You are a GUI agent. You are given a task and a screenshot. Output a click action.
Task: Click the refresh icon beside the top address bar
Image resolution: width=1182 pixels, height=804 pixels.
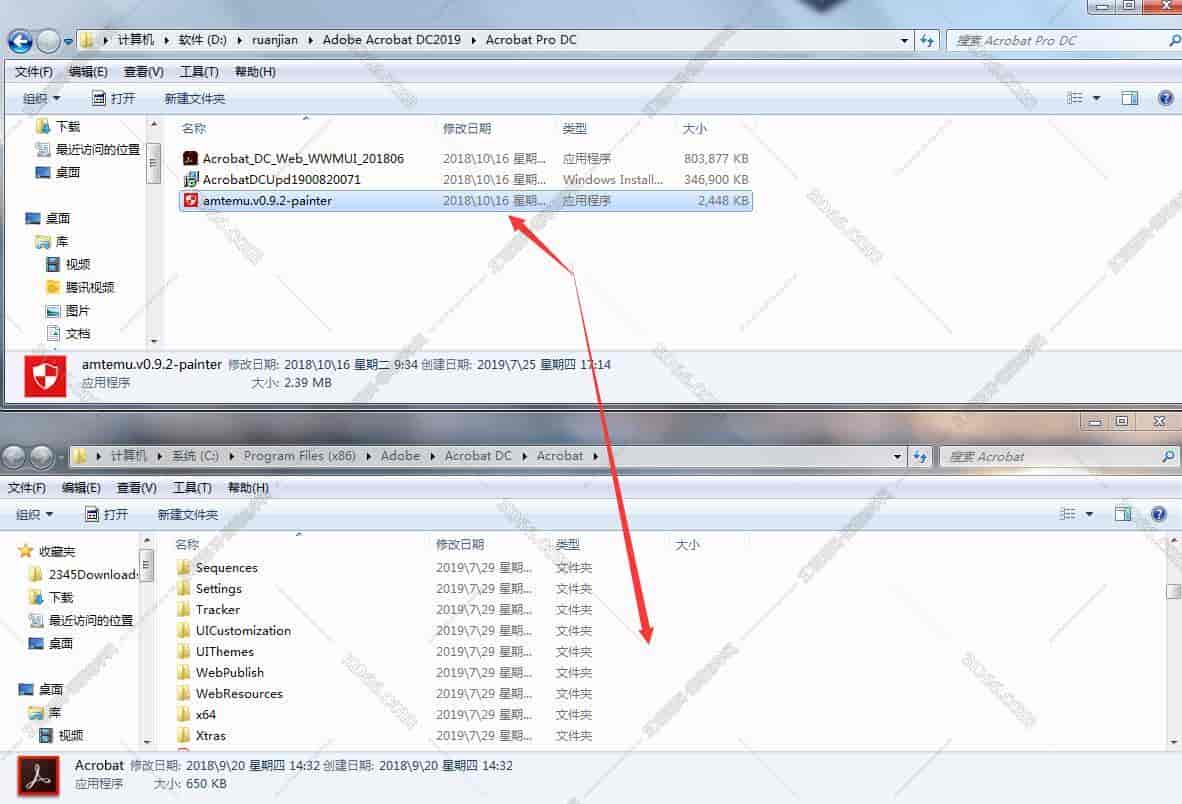[926, 41]
